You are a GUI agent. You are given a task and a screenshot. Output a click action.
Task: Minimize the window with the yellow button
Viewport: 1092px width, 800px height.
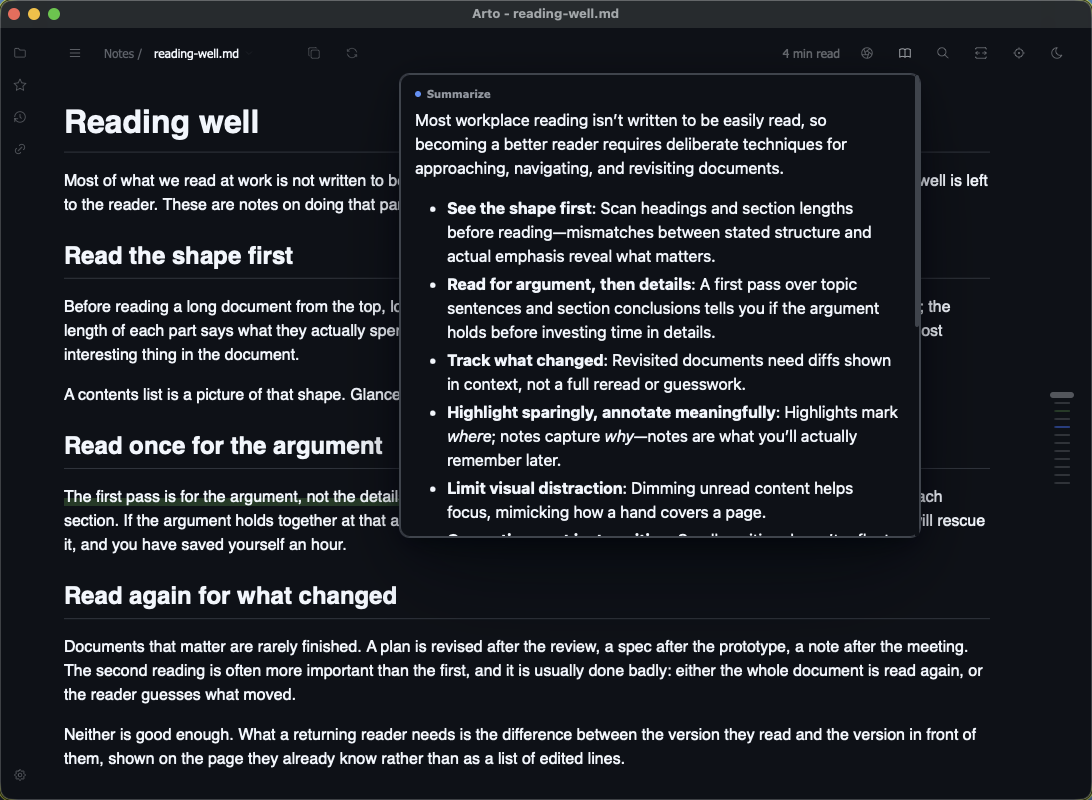(x=34, y=14)
